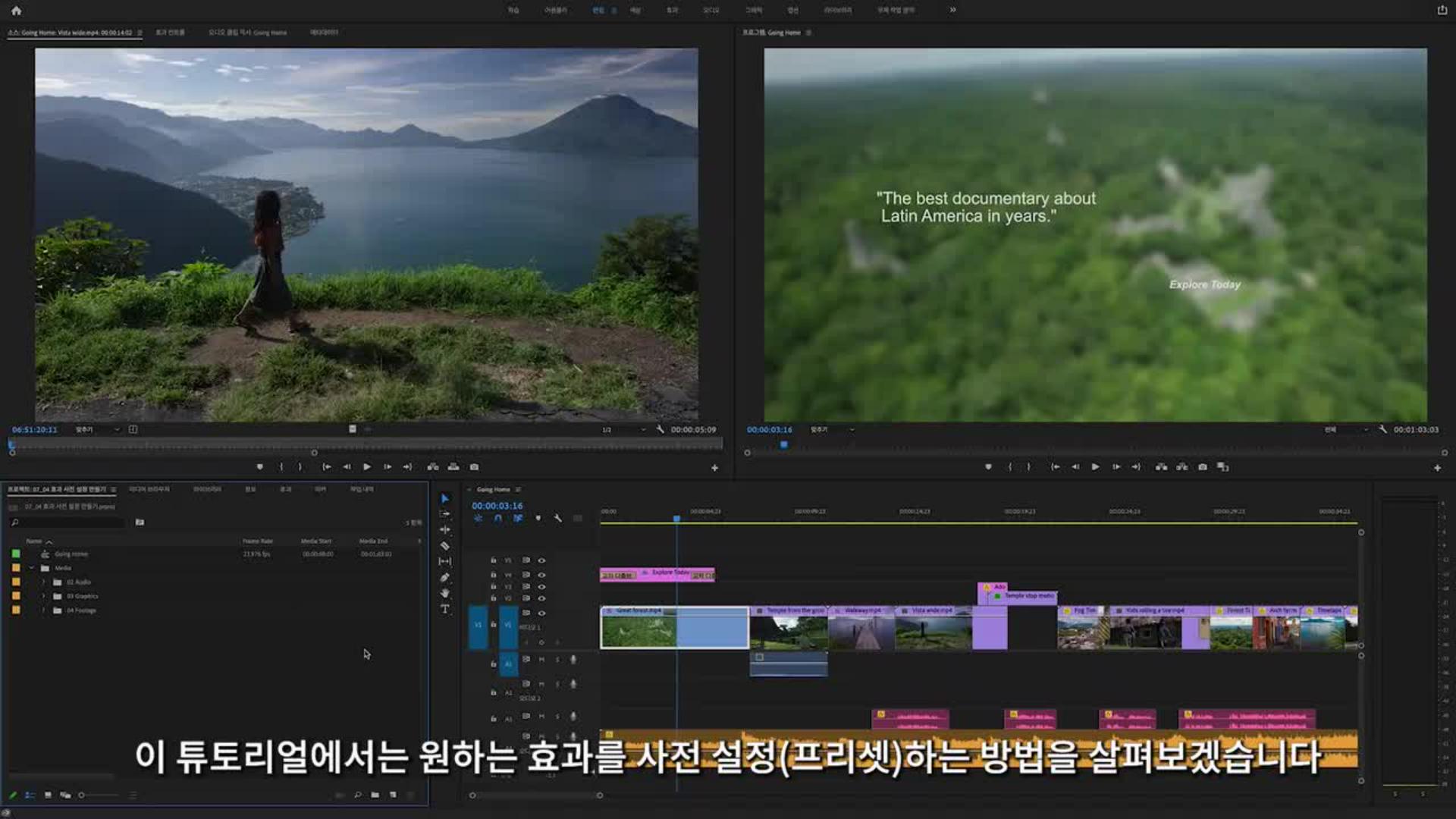Open the workspace overflow chevron menu
The image size is (1456, 819).
(952, 10)
